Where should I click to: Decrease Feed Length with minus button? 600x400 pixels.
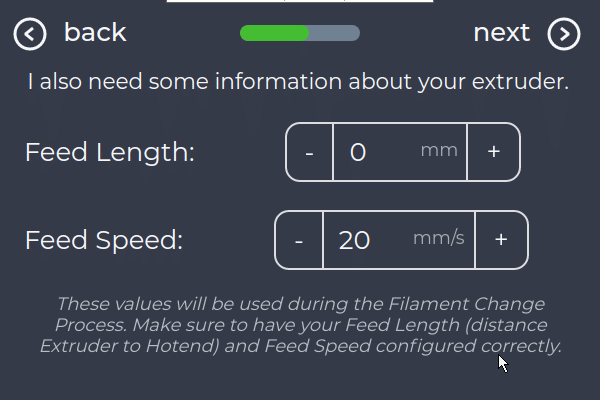click(309, 152)
